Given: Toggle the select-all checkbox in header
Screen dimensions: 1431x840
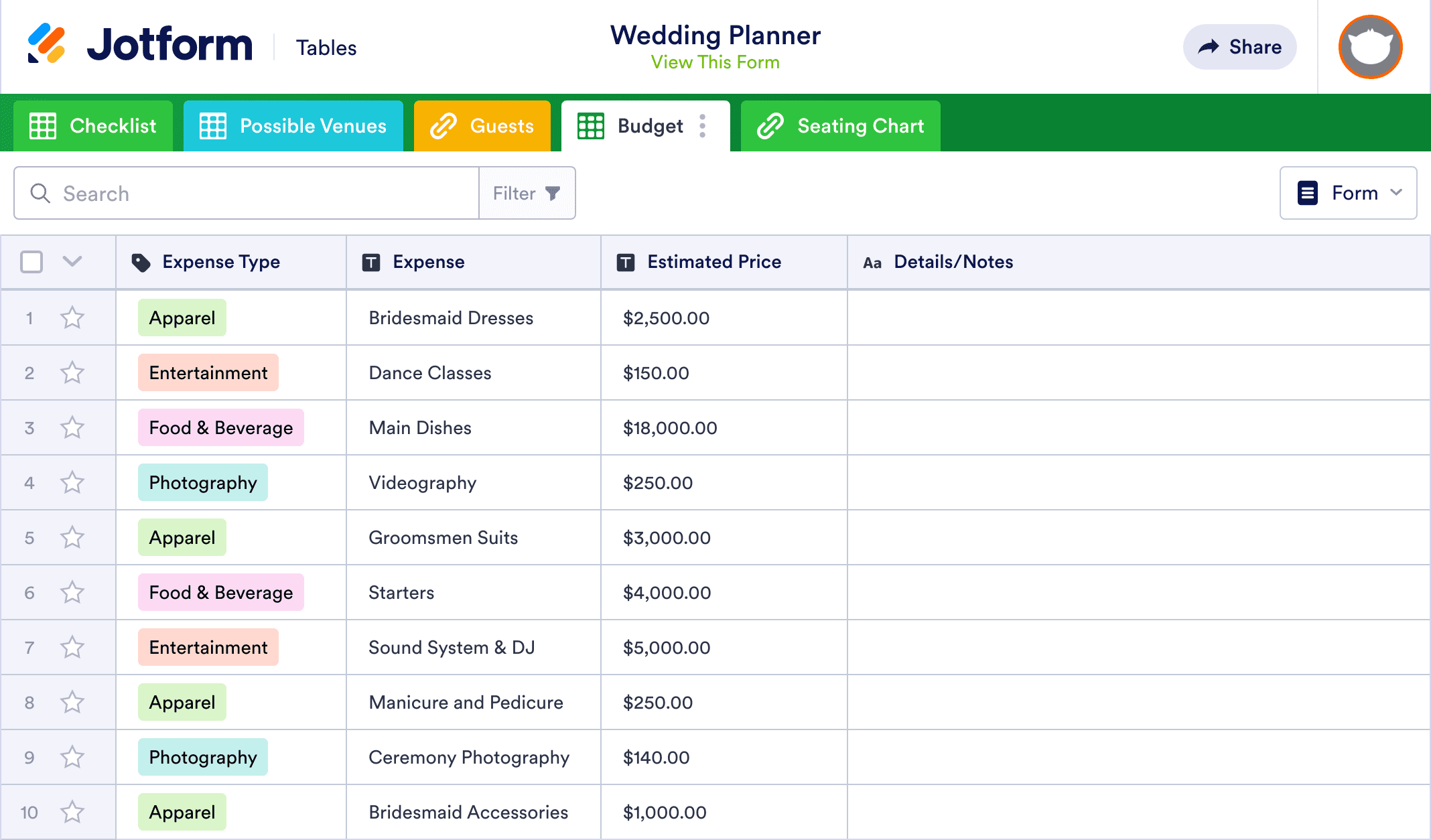Looking at the screenshot, I should click(32, 262).
